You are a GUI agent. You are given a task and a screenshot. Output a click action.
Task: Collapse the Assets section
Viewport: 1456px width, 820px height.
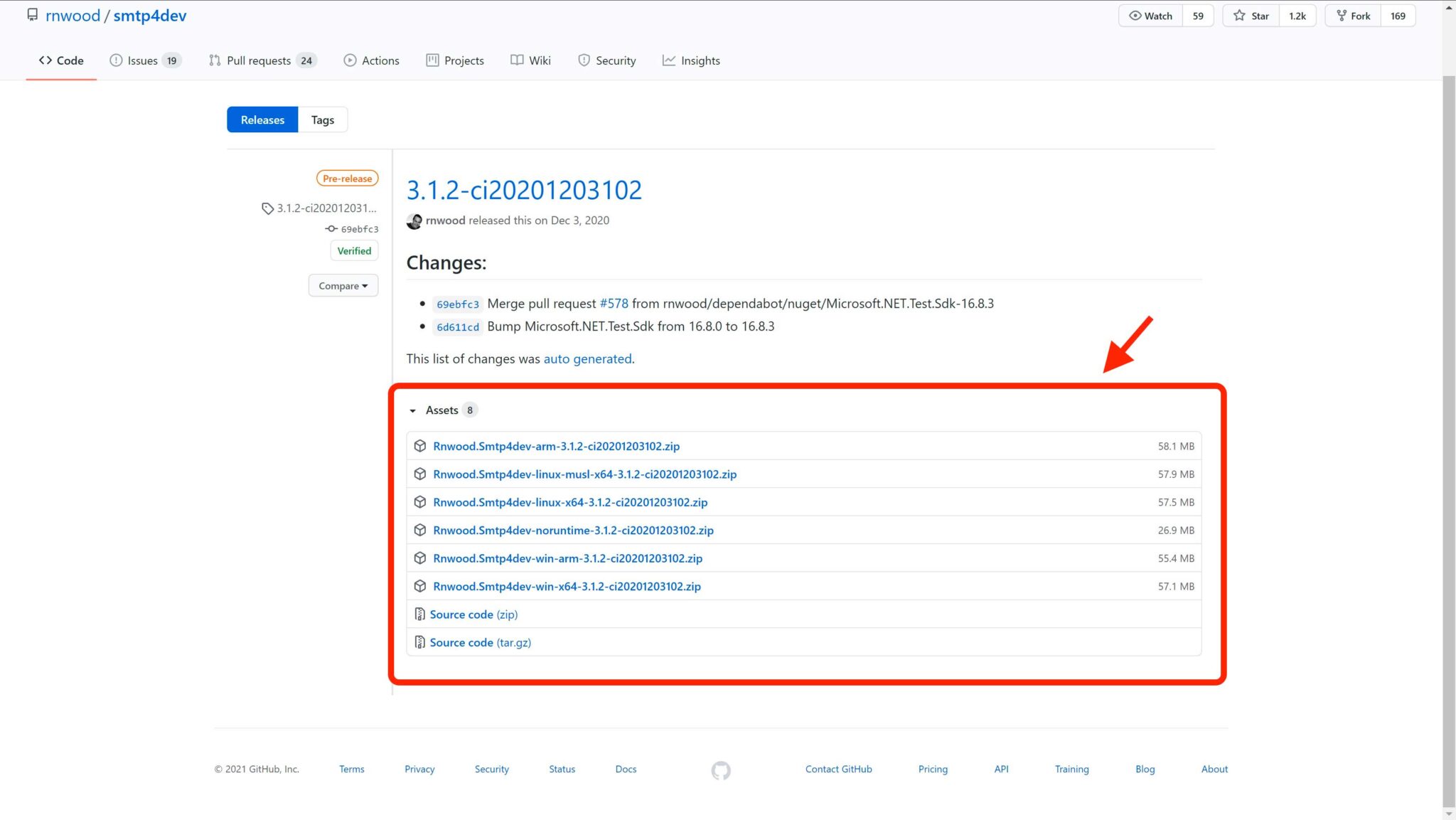pyautogui.click(x=412, y=410)
